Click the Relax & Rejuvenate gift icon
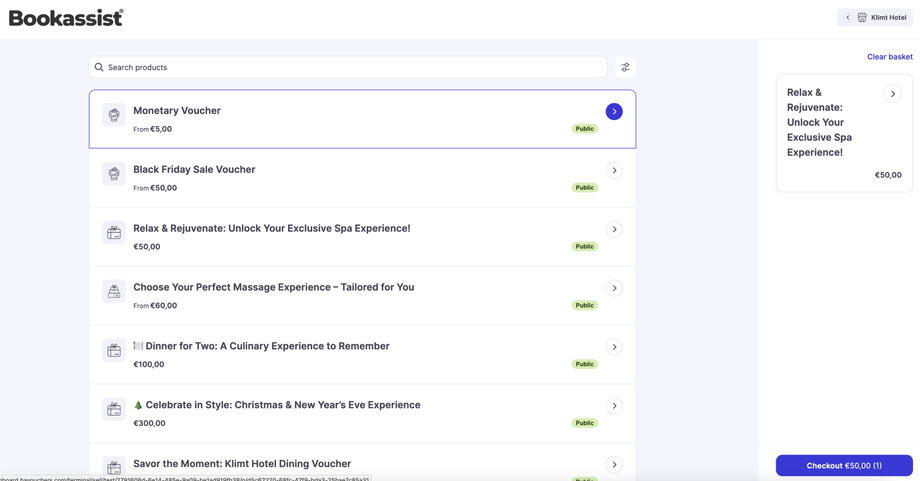Screen dimensions: 920x481 [x=114, y=233]
